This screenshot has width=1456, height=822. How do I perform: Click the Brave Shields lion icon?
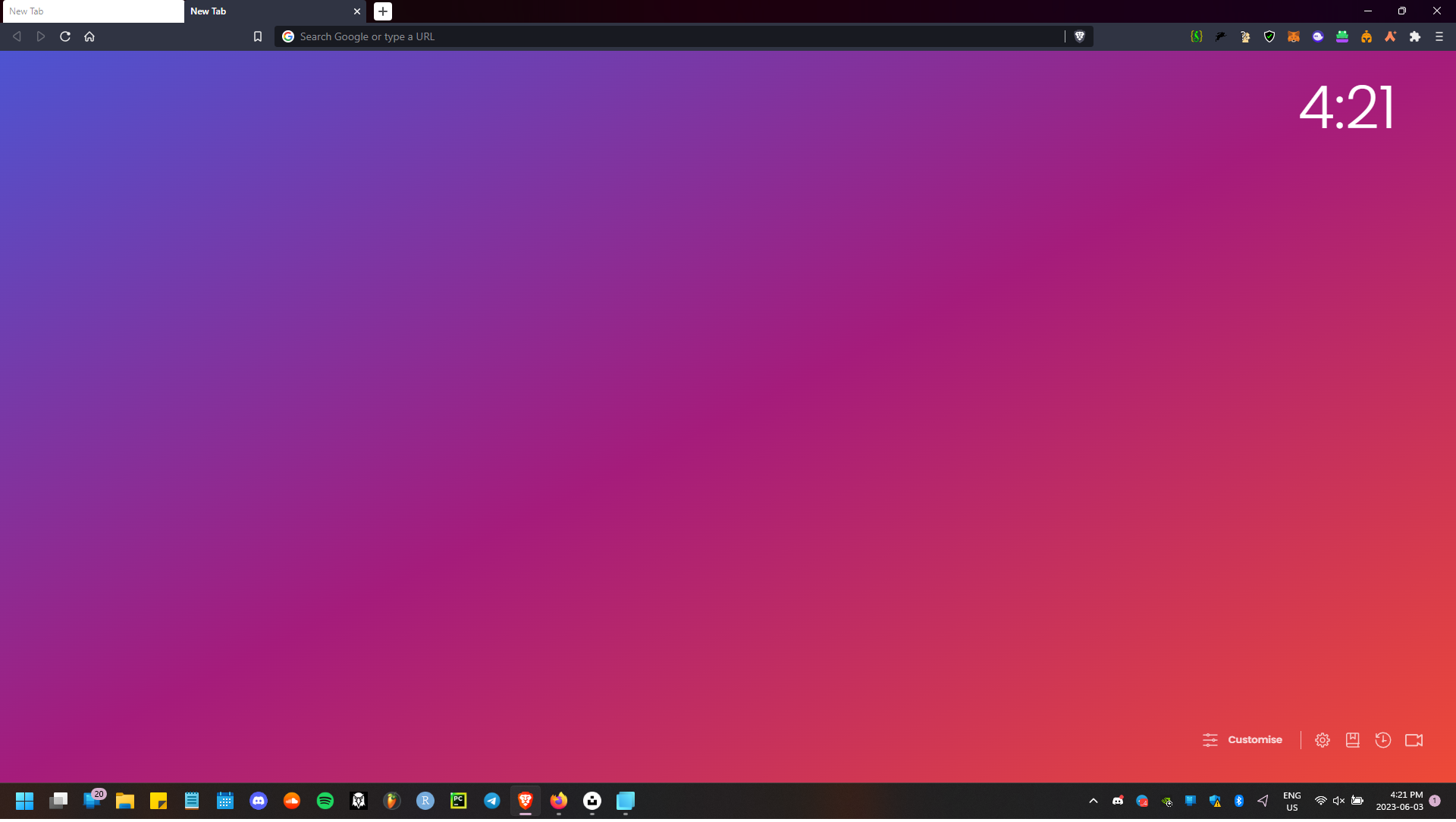pos(1079,36)
